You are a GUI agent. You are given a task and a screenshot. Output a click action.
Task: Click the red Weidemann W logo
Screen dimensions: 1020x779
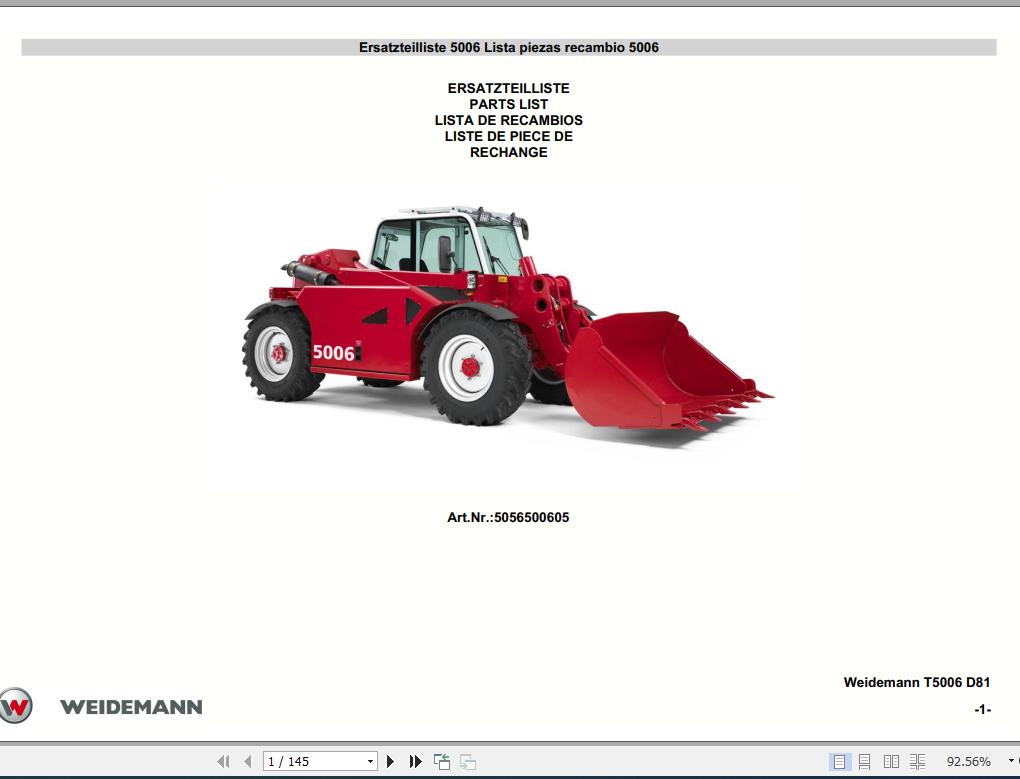[17, 705]
